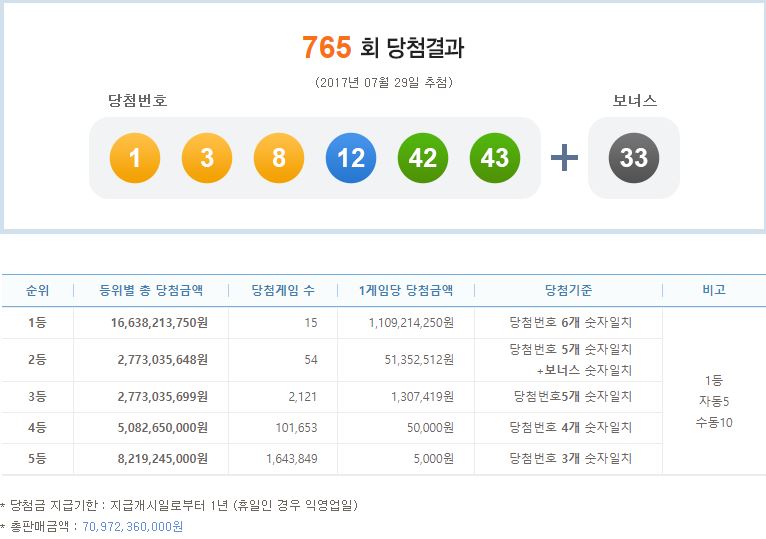Viewport: 766px width, 539px height.
Task: Click criteria 당첨번호 5개 숫자일치 +보너스 숫자일치
Action: (x=571, y=360)
